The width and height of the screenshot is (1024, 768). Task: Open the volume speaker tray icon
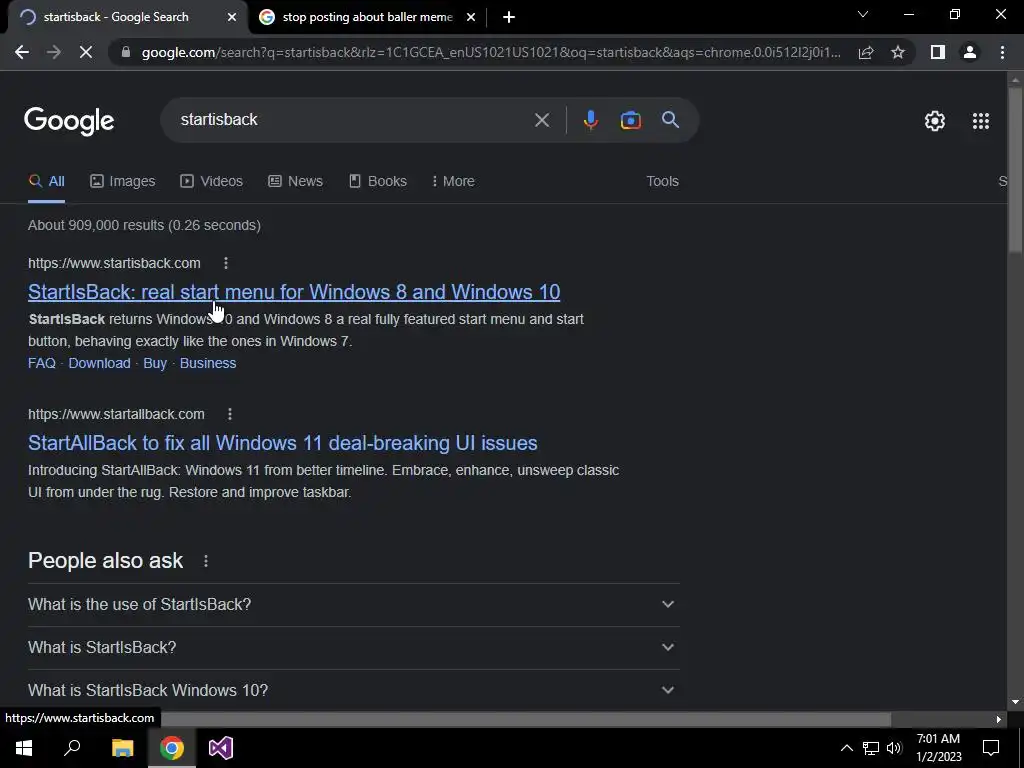(894, 748)
